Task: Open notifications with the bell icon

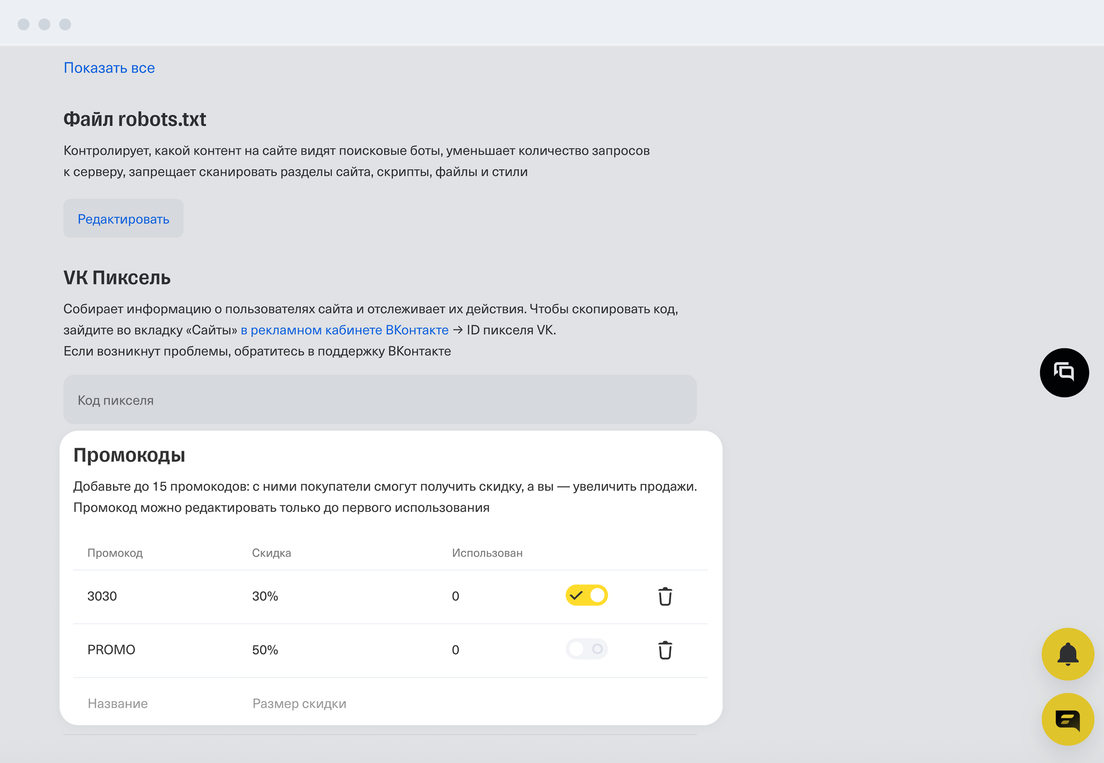Action: (1067, 655)
